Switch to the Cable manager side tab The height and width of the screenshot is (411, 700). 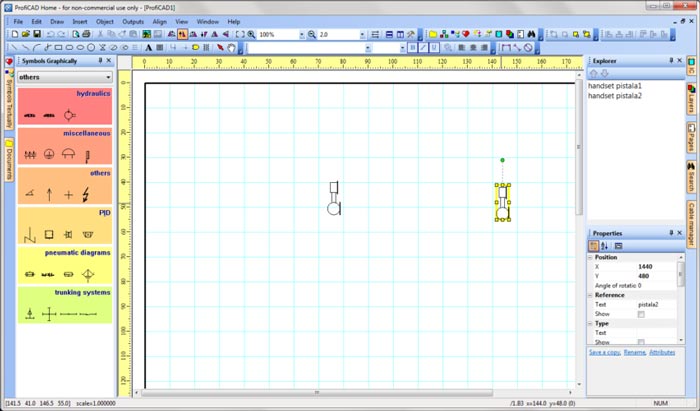[692, 224]
